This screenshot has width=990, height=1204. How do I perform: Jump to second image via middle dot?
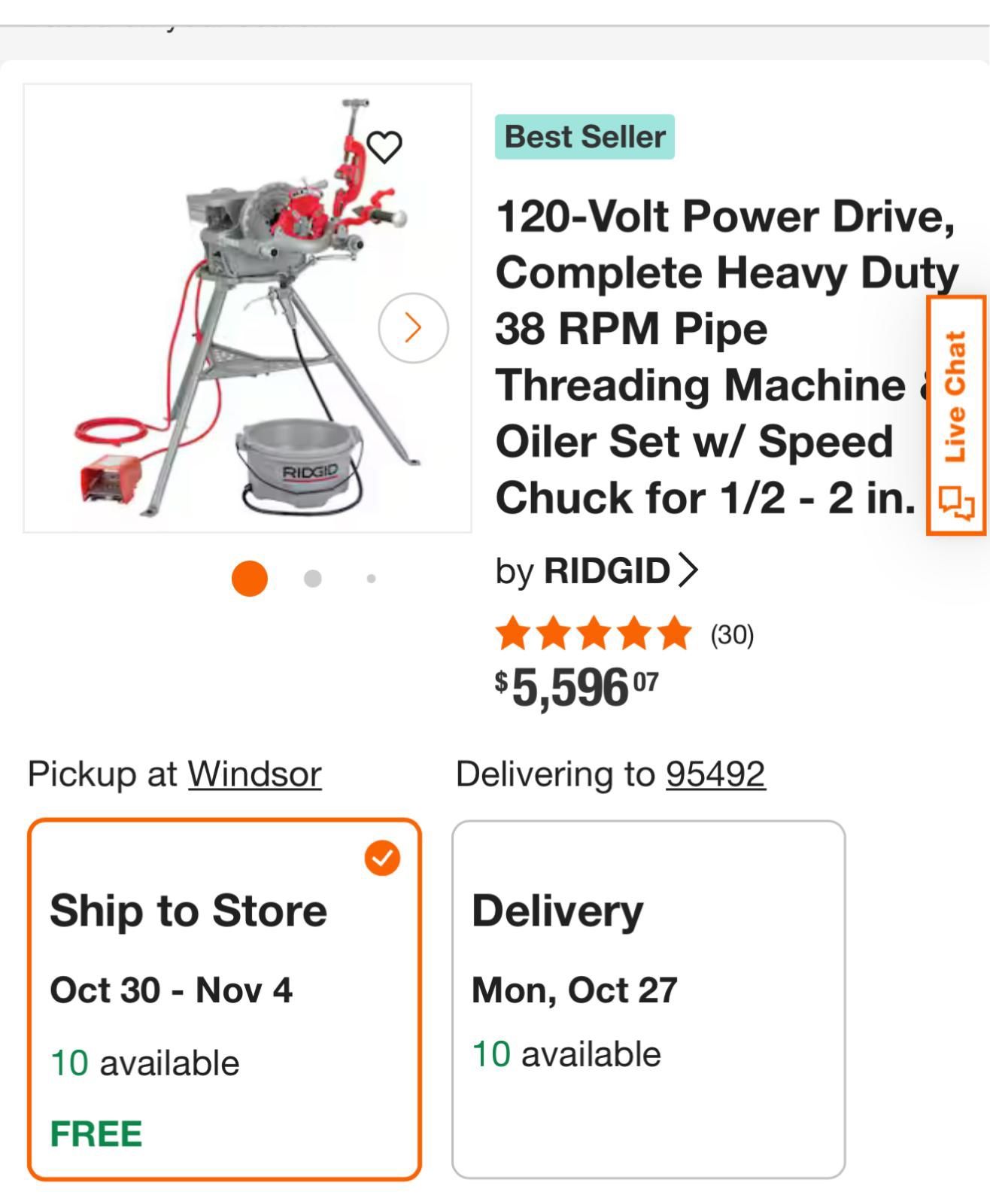coord(312,578)
